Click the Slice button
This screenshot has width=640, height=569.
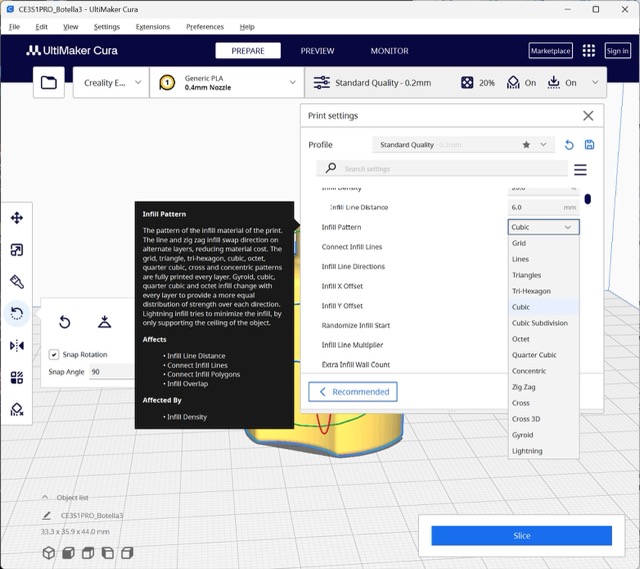[521, 536]
